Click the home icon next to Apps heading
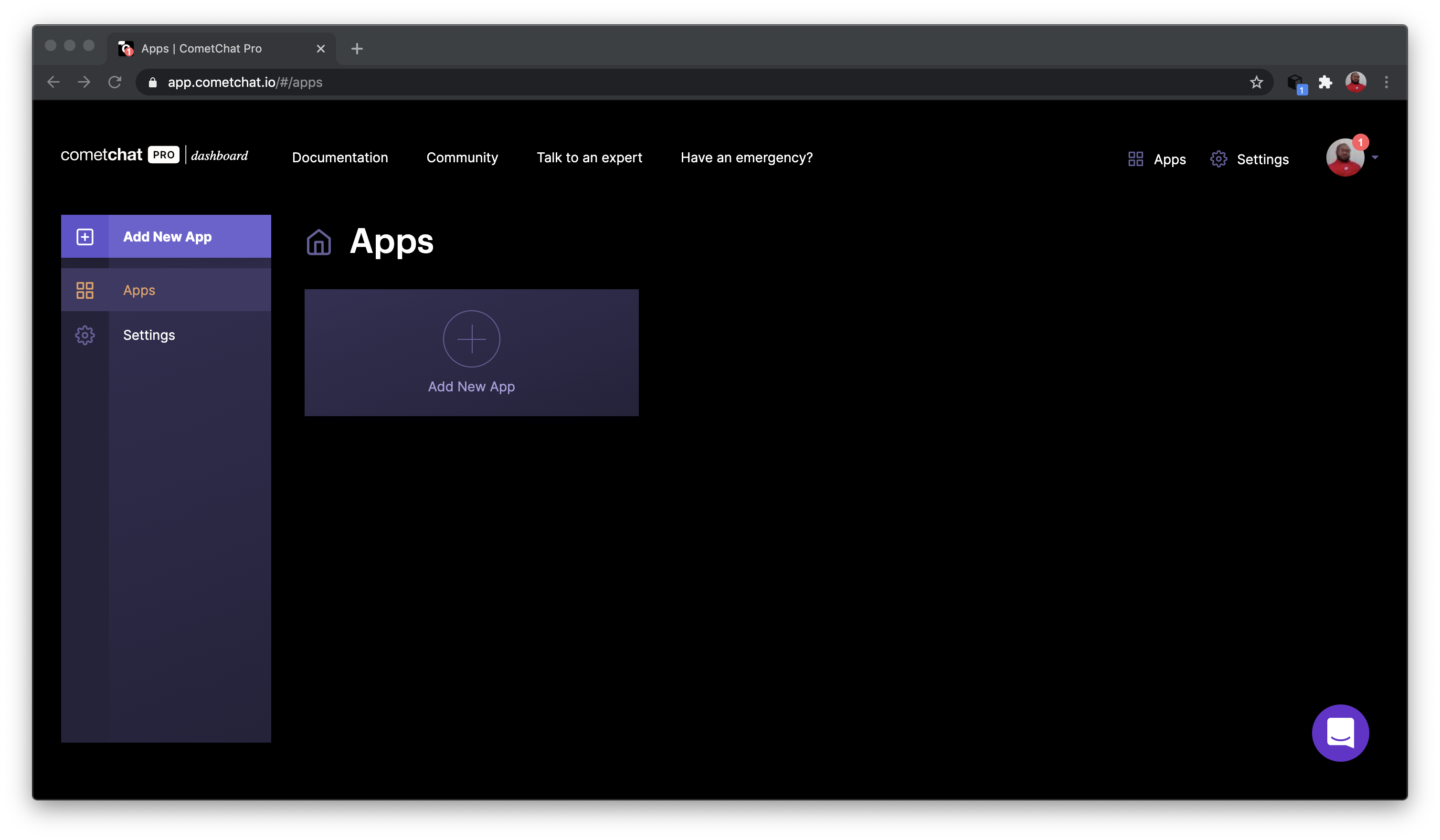 coord(319,243)
